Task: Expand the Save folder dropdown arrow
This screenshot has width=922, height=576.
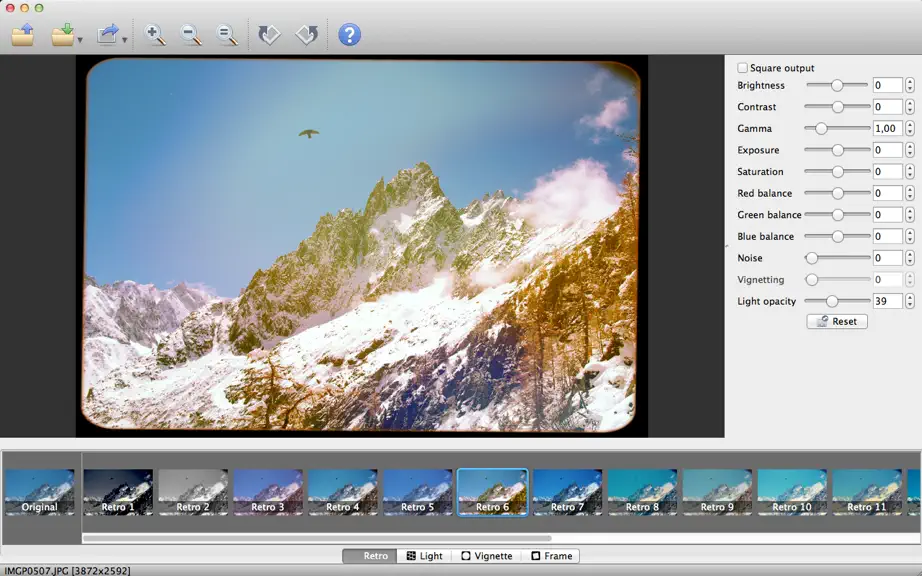Action: (80, 40)
